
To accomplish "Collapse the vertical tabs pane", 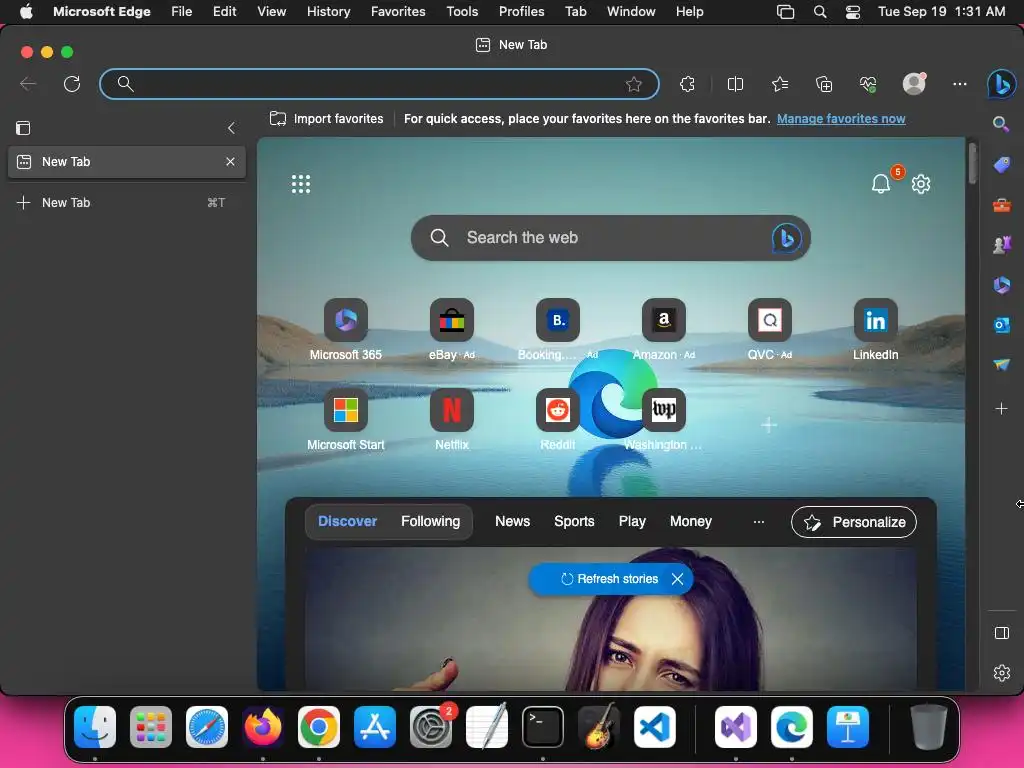I will (x=231, y=128).
